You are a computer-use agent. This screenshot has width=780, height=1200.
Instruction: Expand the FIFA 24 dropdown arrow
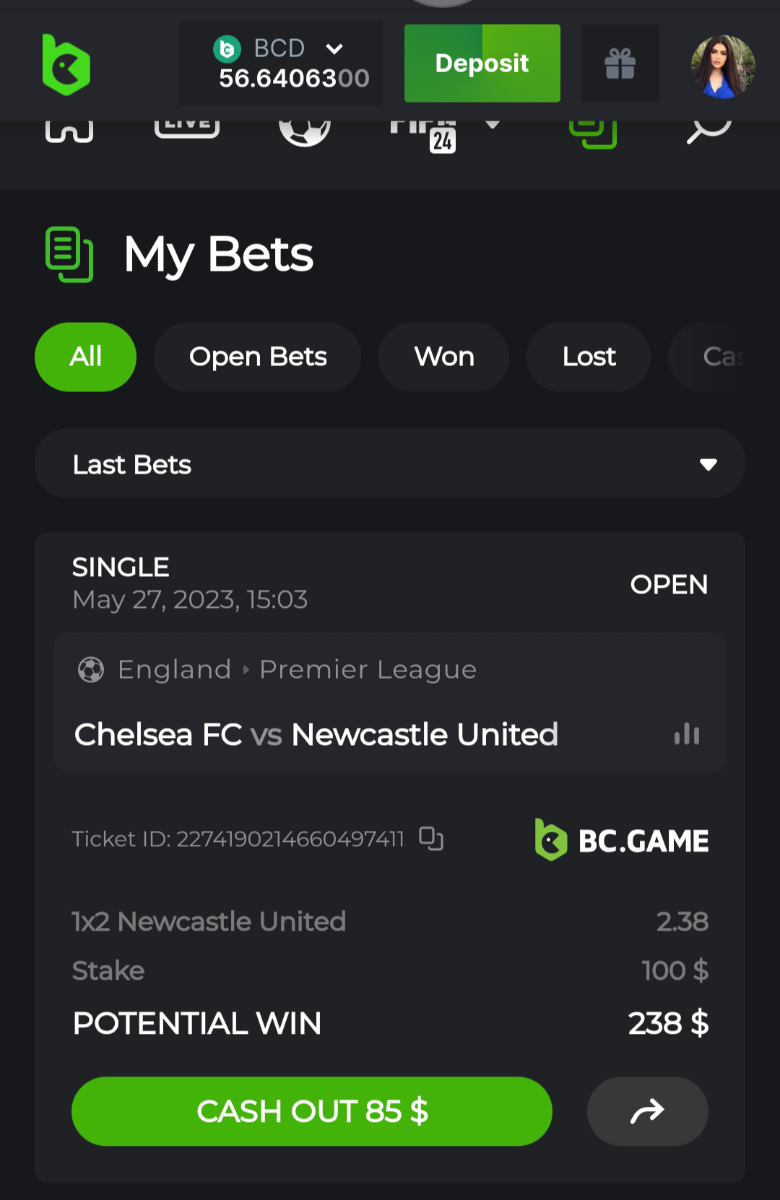pyautogui.click(x=492, y=125)
